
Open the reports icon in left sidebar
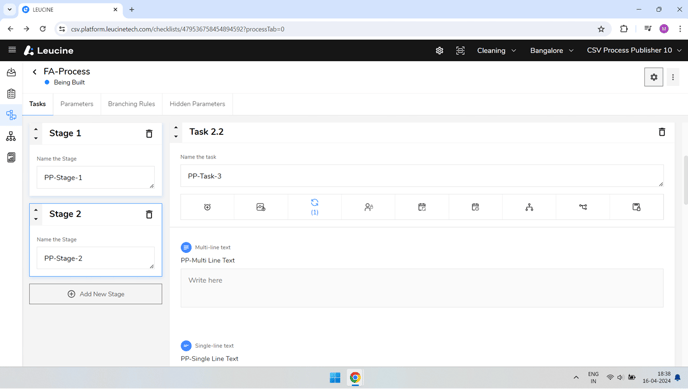coord(11,157)
